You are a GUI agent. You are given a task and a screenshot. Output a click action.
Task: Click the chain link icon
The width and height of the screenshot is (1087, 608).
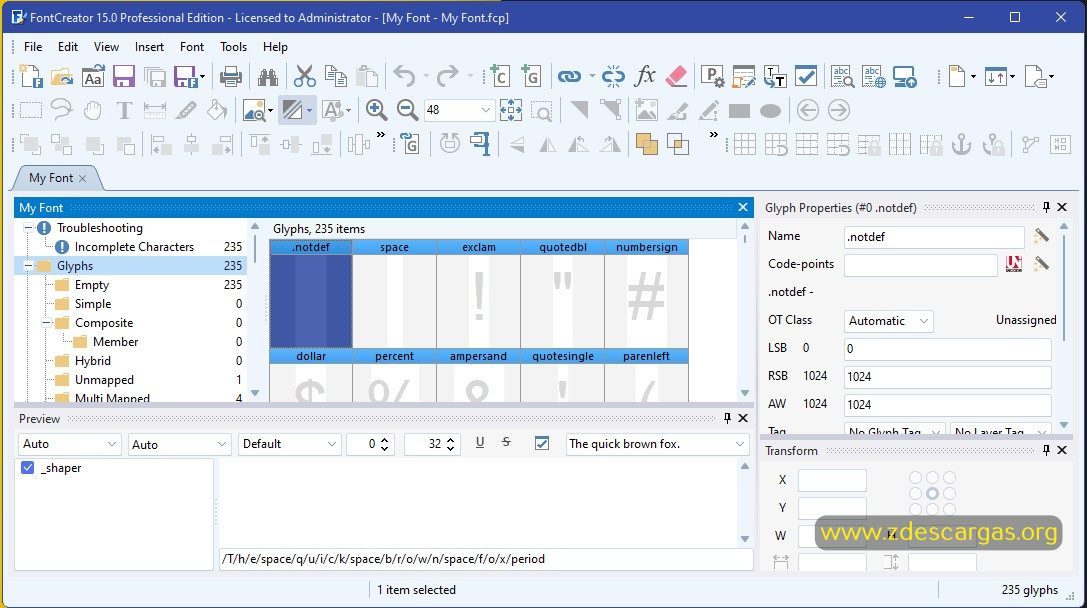point(569,76)
